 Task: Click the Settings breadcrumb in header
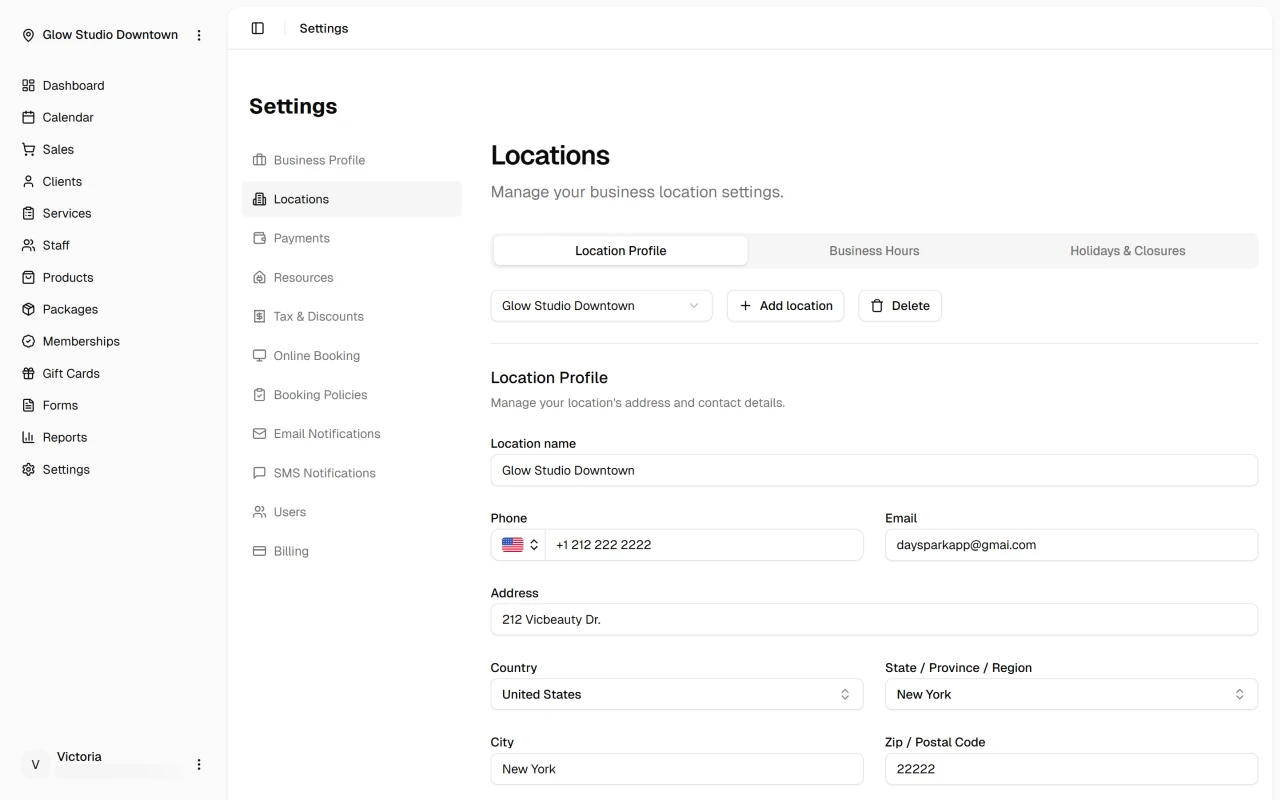point(324,28)
